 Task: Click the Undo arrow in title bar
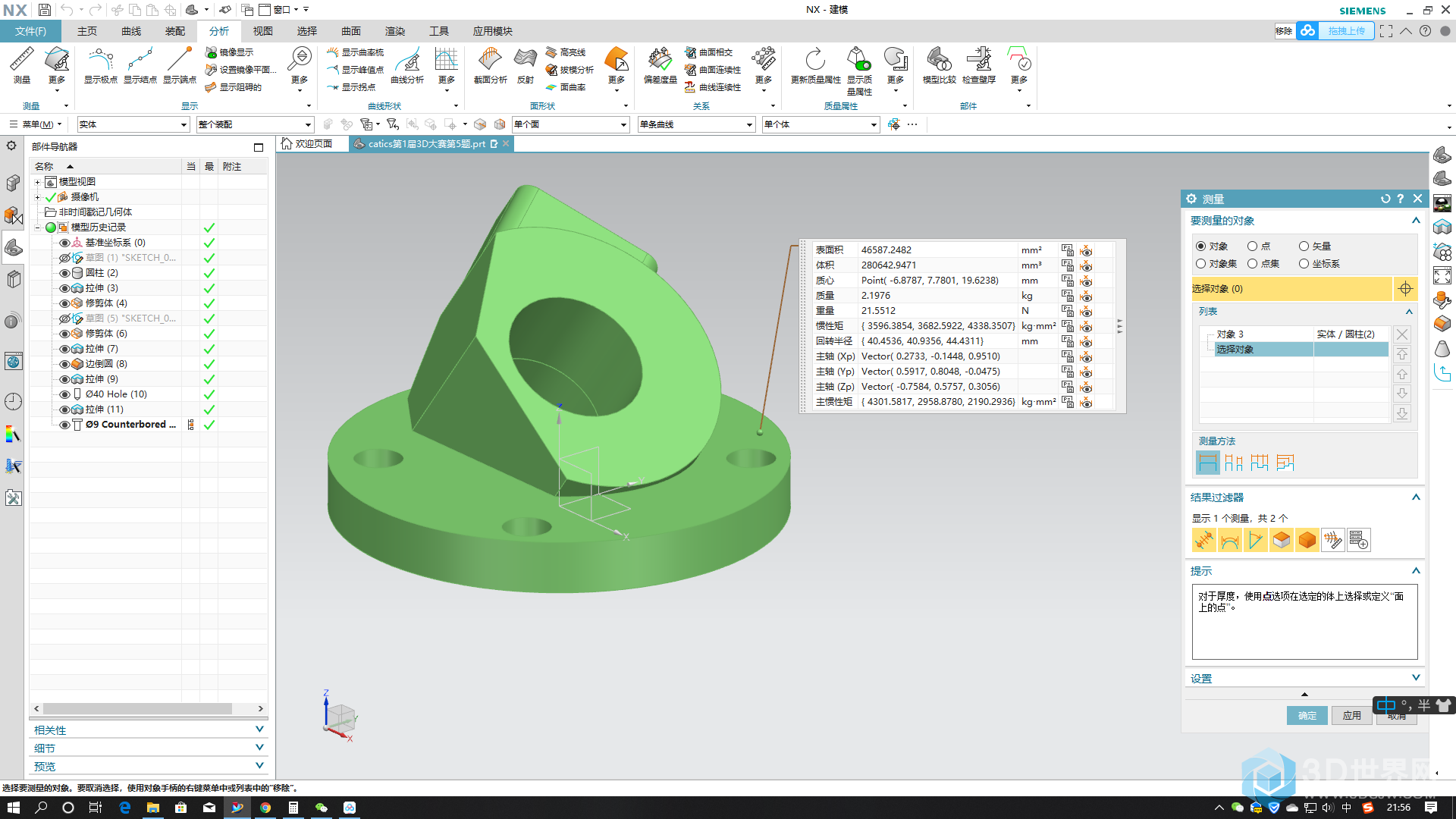[67, 10]
